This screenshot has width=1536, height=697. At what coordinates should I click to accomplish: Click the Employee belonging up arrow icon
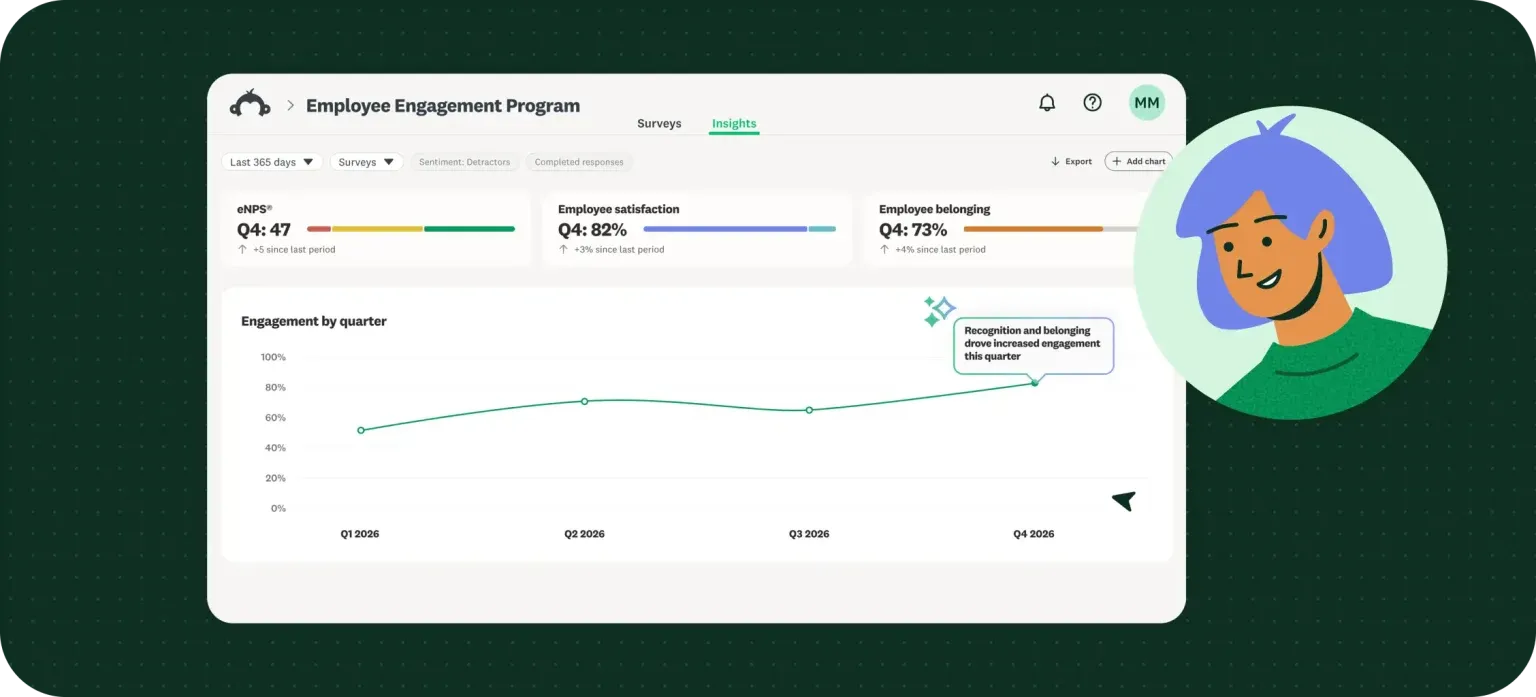coord(884,249)
